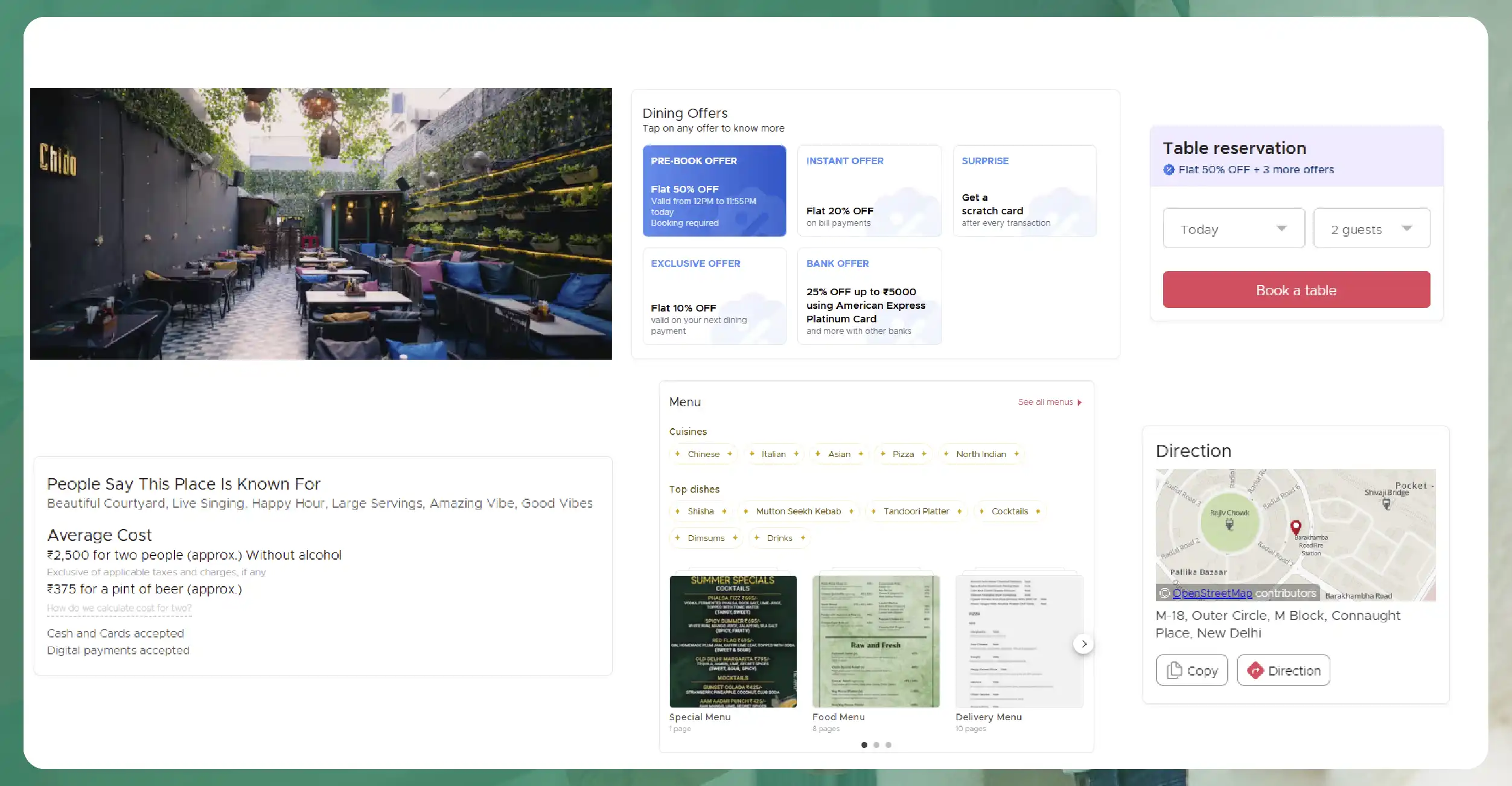Click the plus icon on the Chinese cuisine chip
Viewport: 1512px width, 786px height.
(x=730, y=454)
